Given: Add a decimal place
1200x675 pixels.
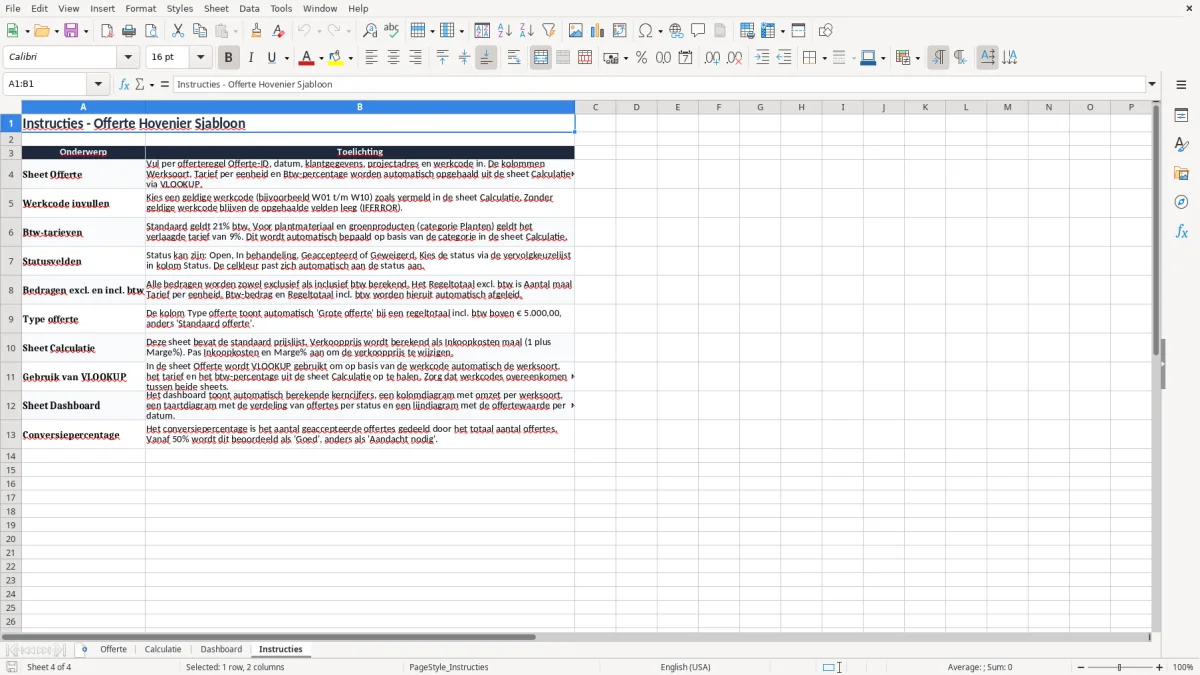Looking at the screenshot, I should (x=712, y=58).
